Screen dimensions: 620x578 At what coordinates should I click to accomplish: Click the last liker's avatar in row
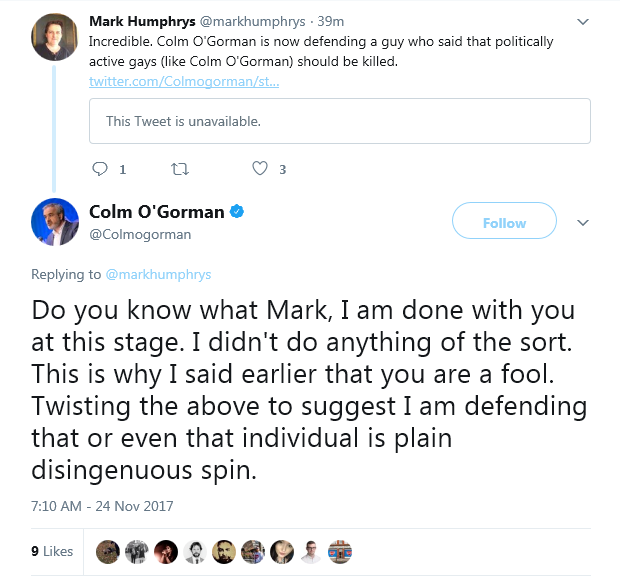tap(340, 551)
